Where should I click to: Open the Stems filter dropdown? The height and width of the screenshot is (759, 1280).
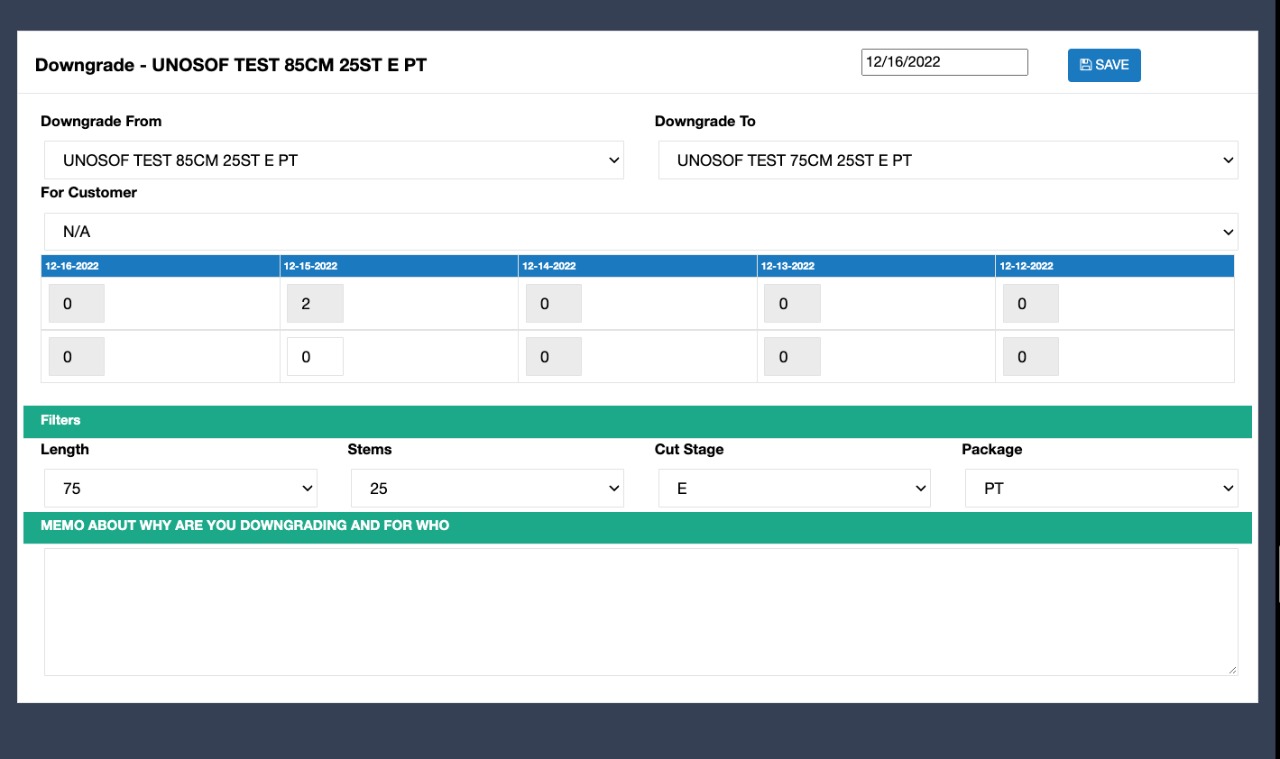click(487, 488)
